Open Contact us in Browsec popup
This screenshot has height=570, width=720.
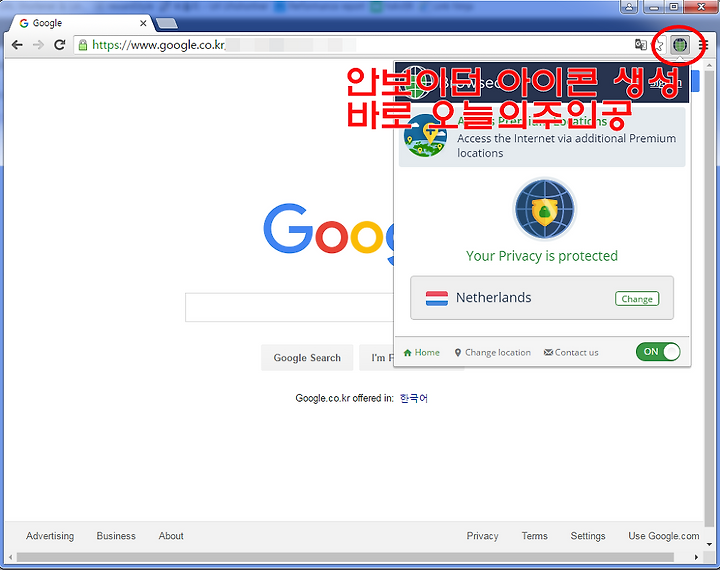pos(571,352)
